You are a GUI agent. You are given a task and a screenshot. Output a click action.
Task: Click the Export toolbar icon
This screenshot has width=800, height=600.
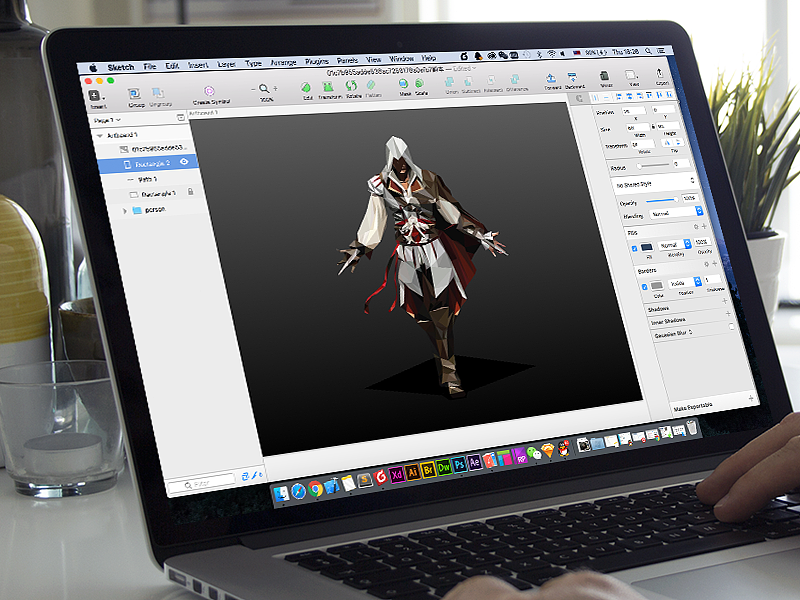point(659,73)
